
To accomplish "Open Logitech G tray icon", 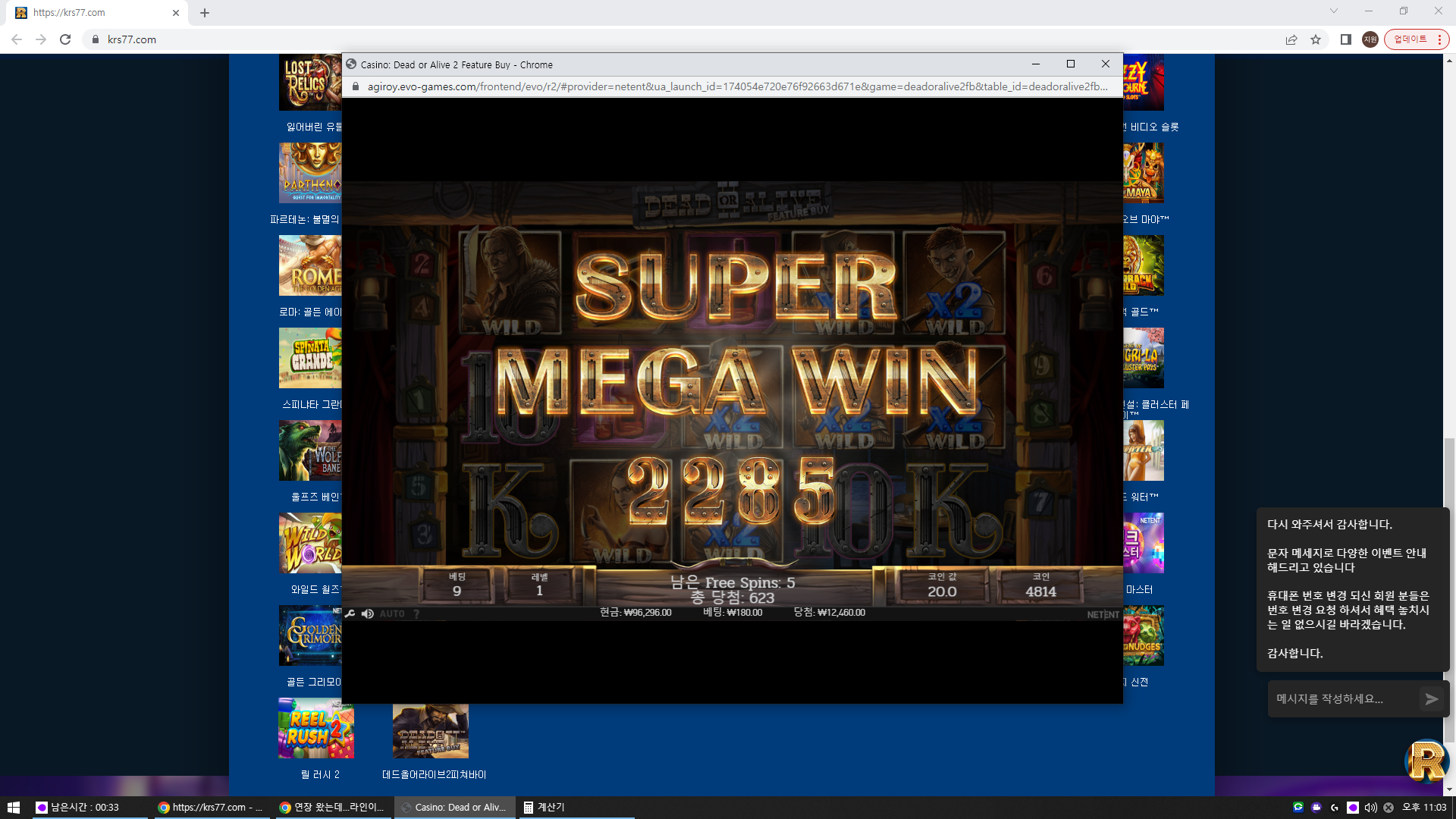I will tap(1335, 808).
